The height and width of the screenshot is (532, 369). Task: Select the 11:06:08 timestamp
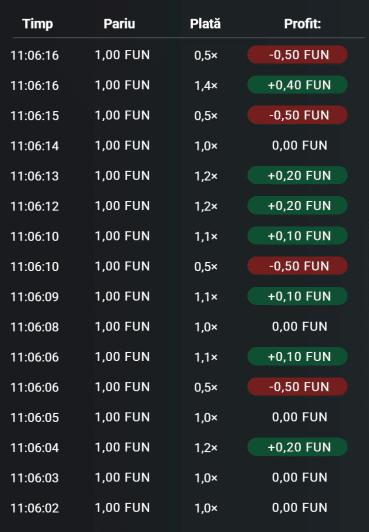point(35,327)
